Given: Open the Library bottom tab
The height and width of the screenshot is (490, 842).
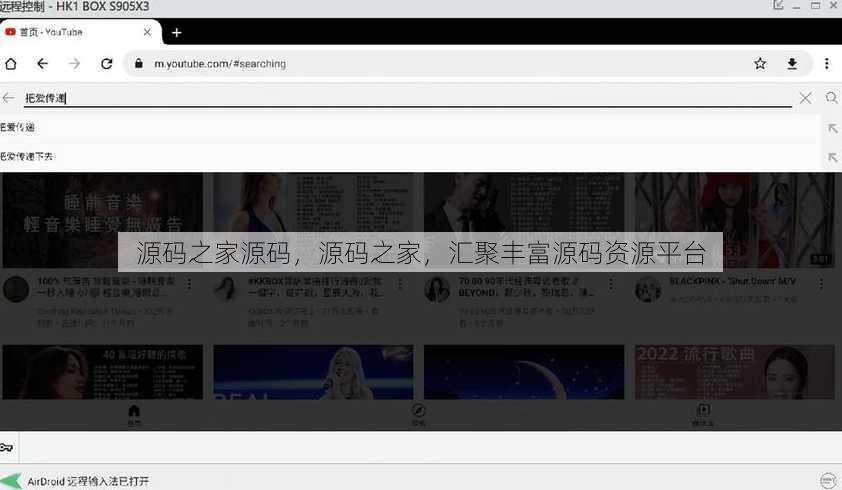Looking at the screenshot, I should pyautogui.click(x=703, y=415).
